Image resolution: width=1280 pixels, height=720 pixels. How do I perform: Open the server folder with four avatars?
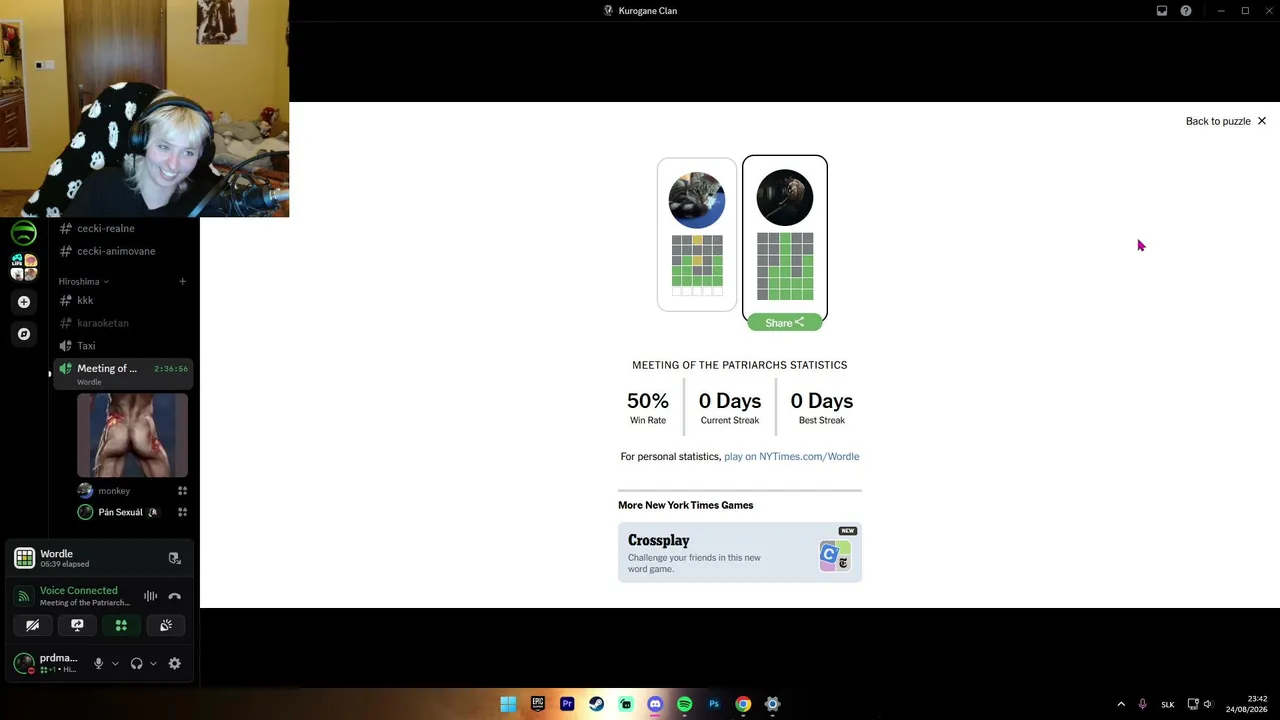pyautogui.click(x=24, y=267)
